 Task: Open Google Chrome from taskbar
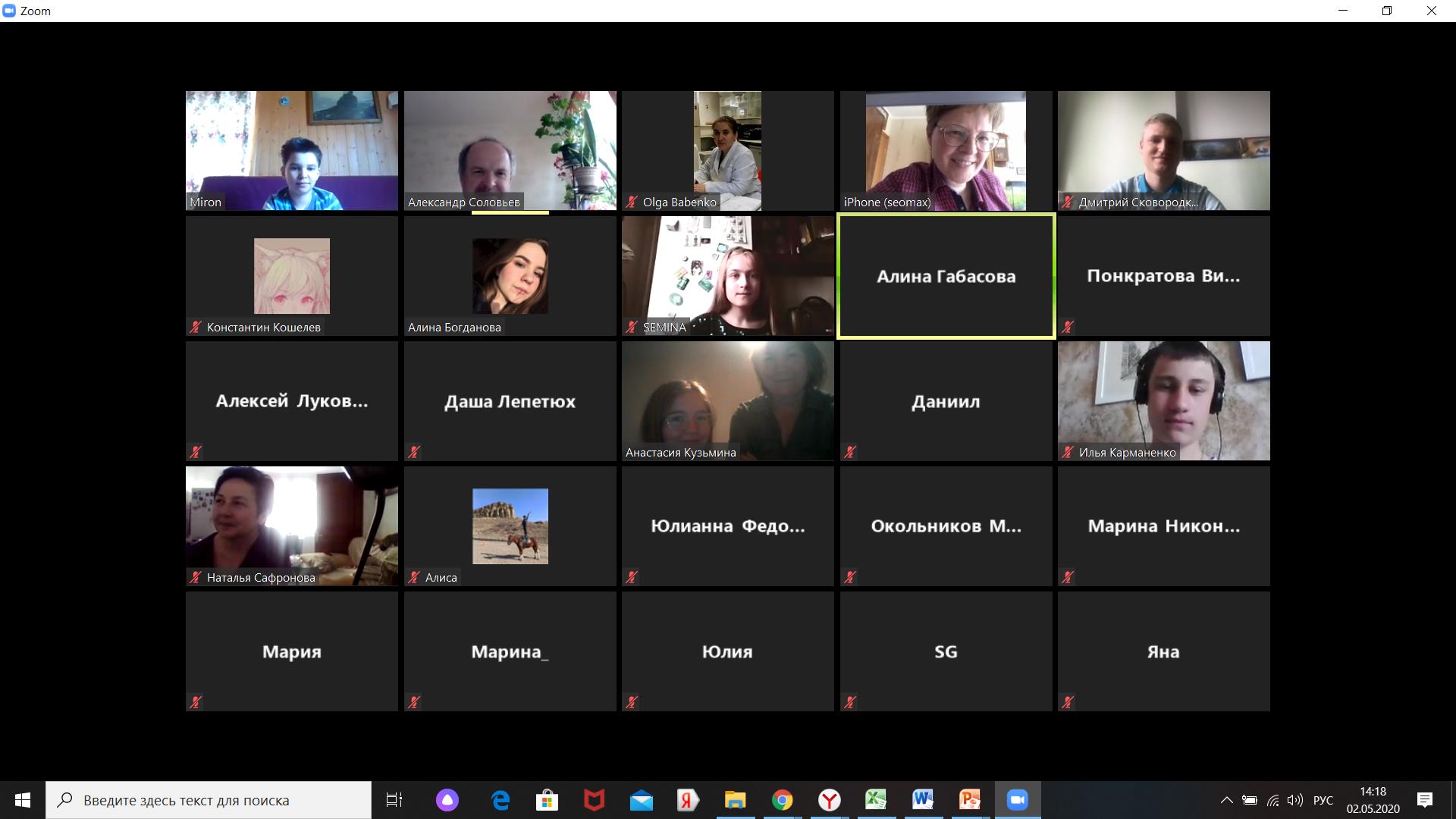pyautogui.click(x=782, y=800)
